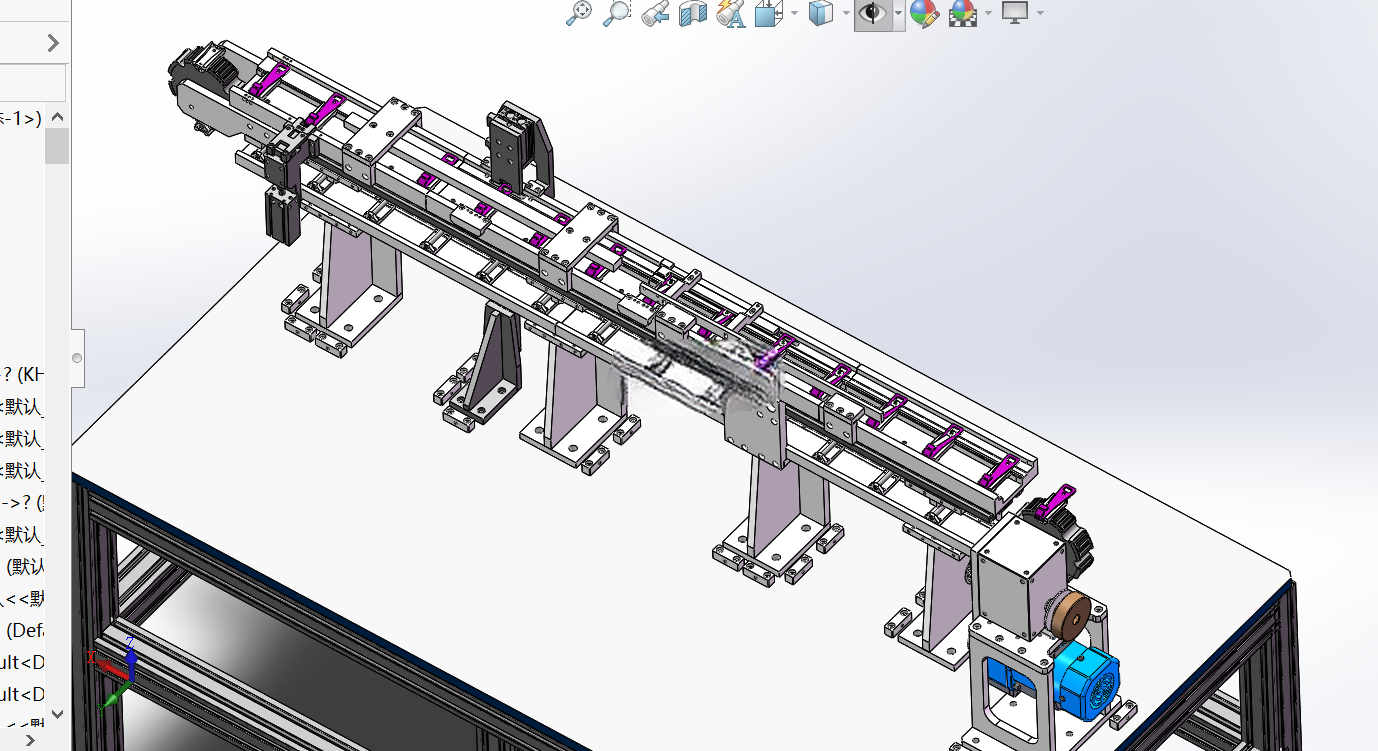Open the View Orientation dropdown arrow

click(794, 13)
